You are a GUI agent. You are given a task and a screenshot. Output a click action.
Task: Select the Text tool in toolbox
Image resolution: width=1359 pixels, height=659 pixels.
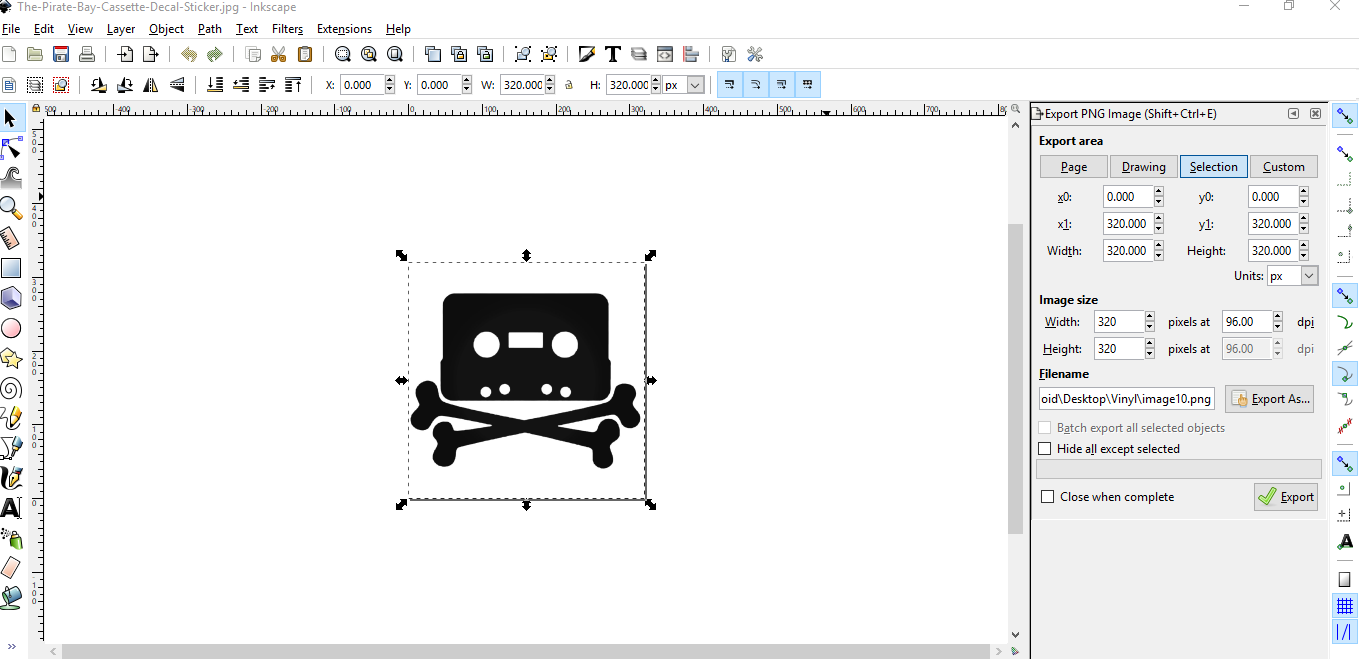pos(11,508)
